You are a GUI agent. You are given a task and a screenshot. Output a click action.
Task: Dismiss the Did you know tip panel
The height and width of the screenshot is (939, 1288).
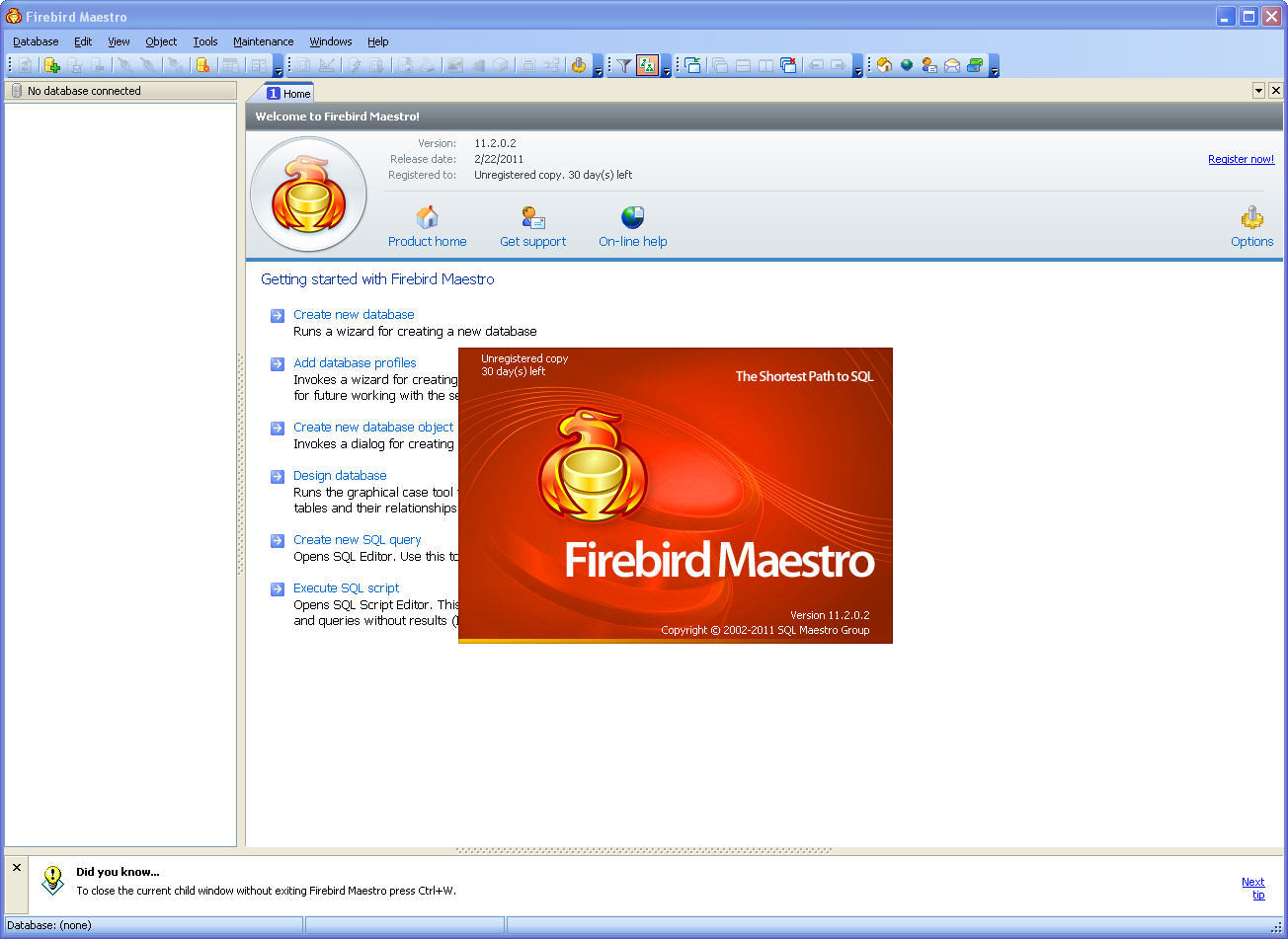tap(16, 867)
